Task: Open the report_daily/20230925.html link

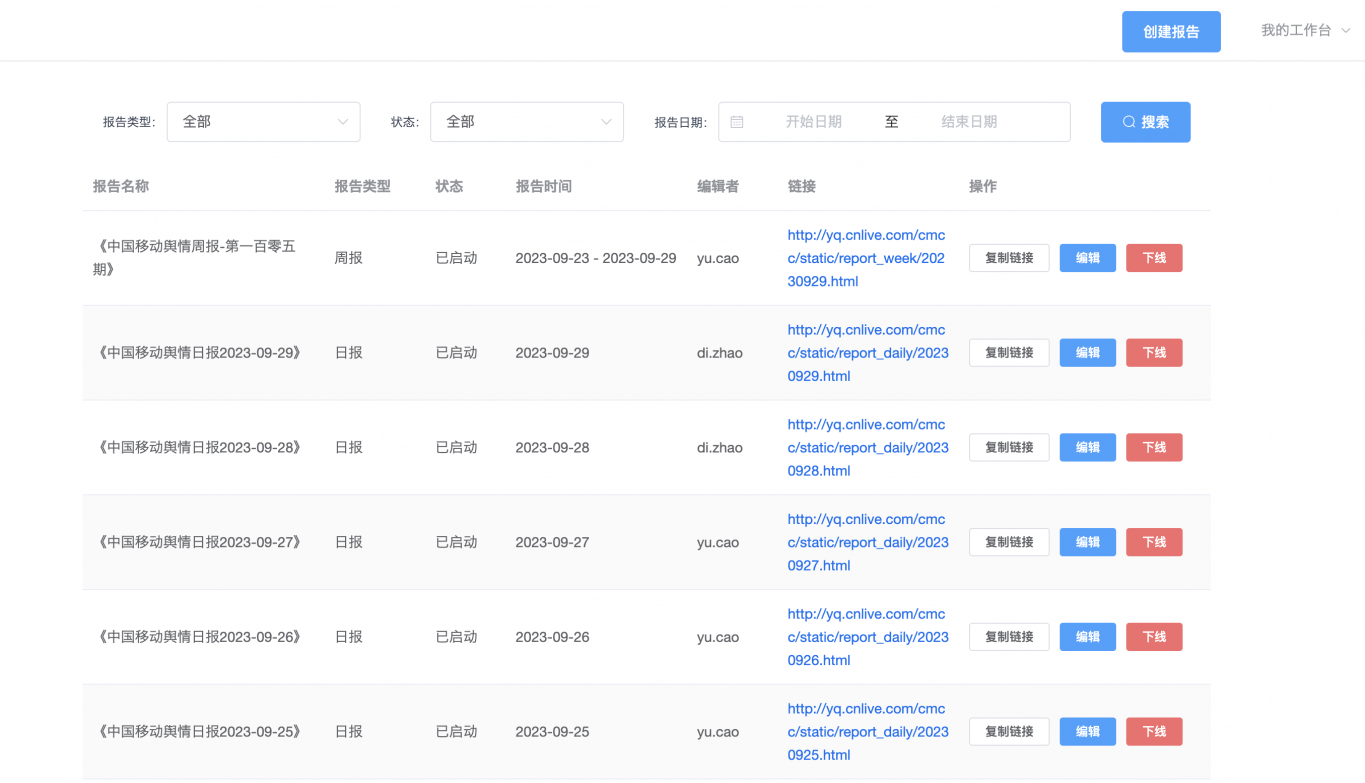Action: pyautogui.click(x=867, y=732)
